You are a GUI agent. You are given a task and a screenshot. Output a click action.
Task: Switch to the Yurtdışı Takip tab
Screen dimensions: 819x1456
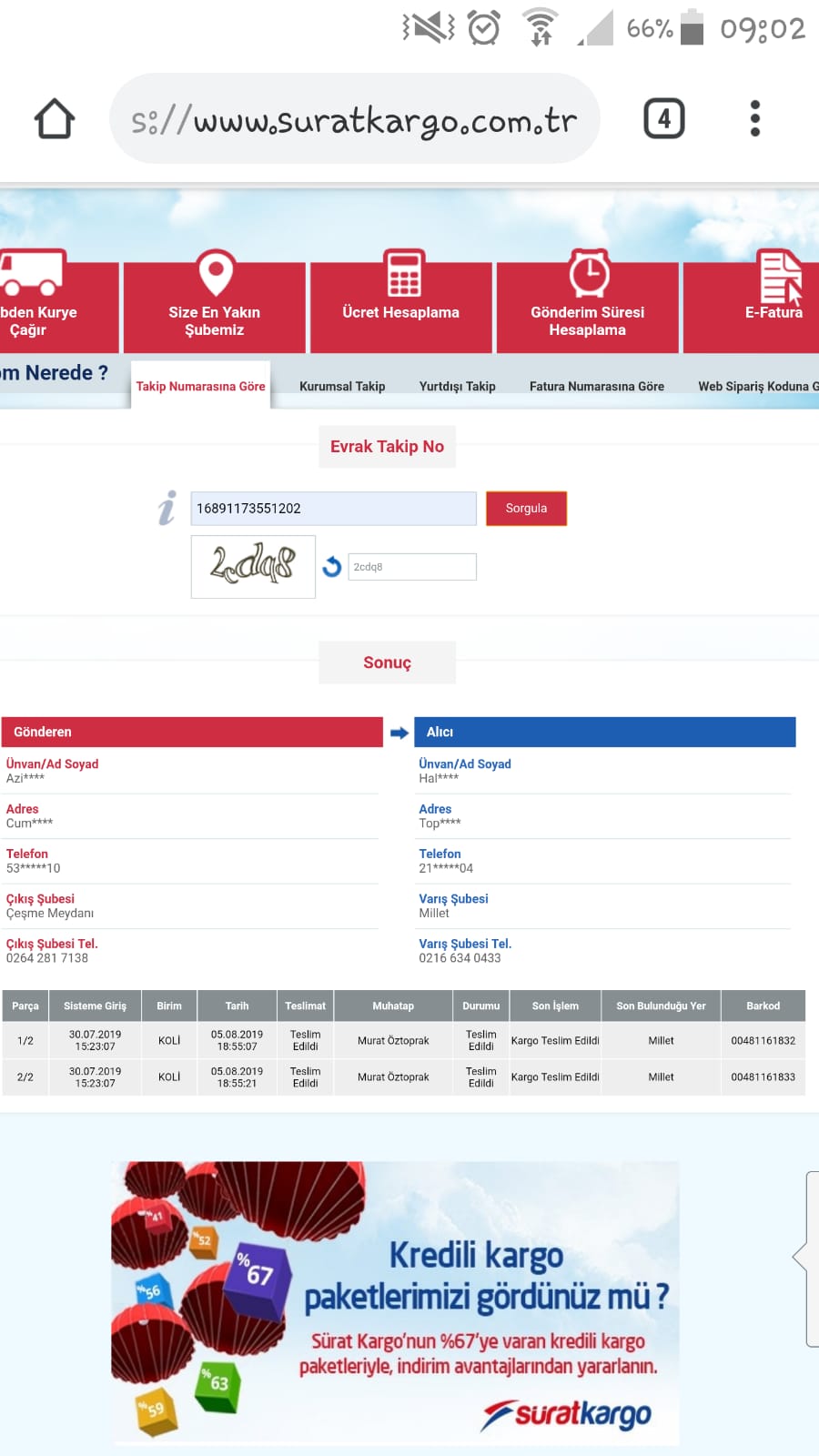coord(458,386)
